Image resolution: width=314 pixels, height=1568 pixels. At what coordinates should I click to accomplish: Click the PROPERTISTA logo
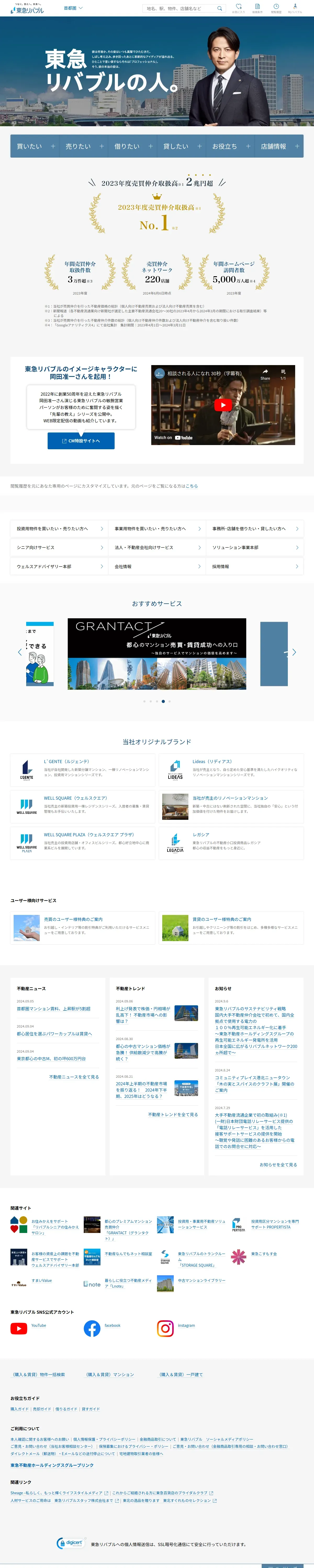(238, 1225)
